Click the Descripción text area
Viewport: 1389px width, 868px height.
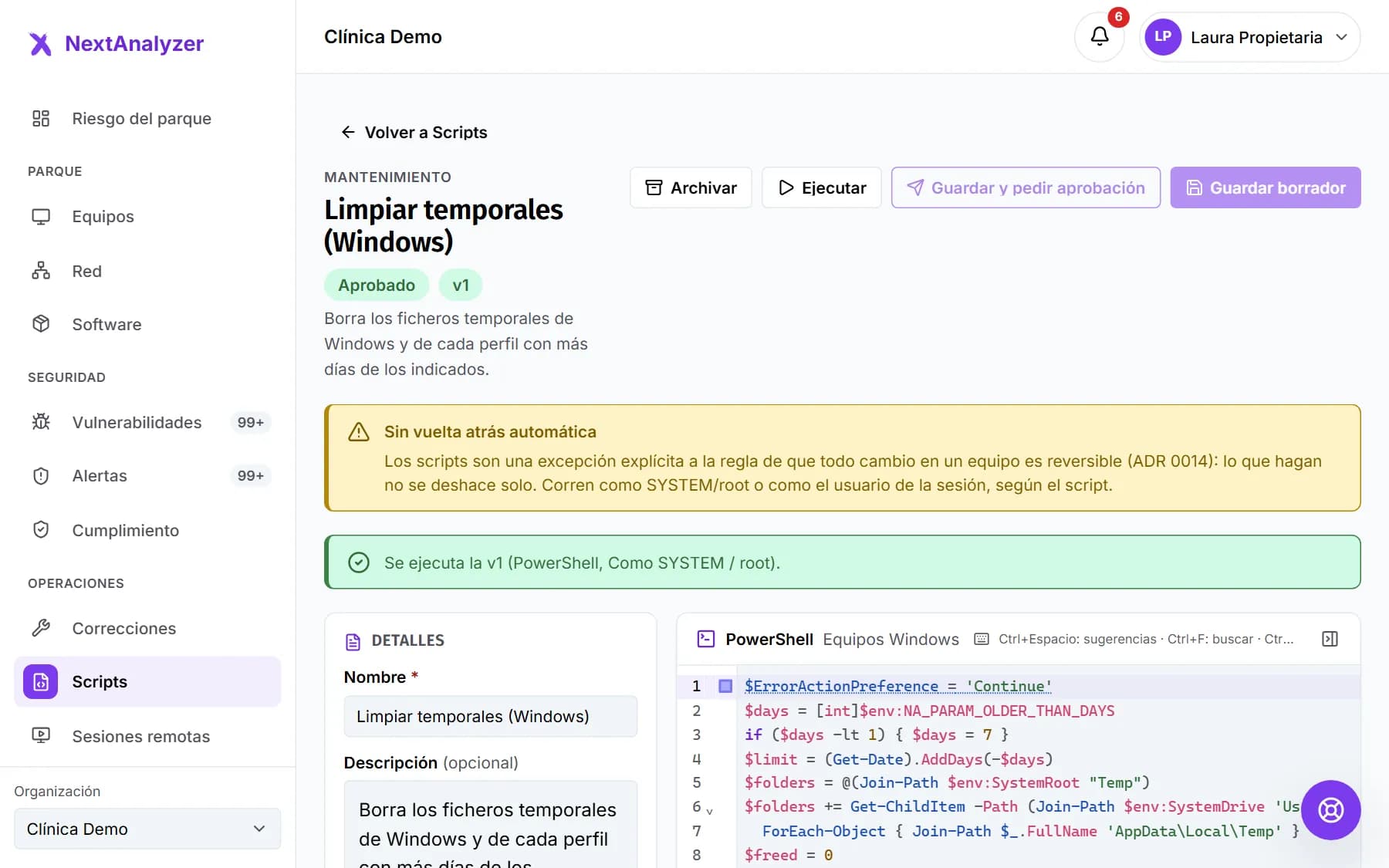[x=491, y=824]
